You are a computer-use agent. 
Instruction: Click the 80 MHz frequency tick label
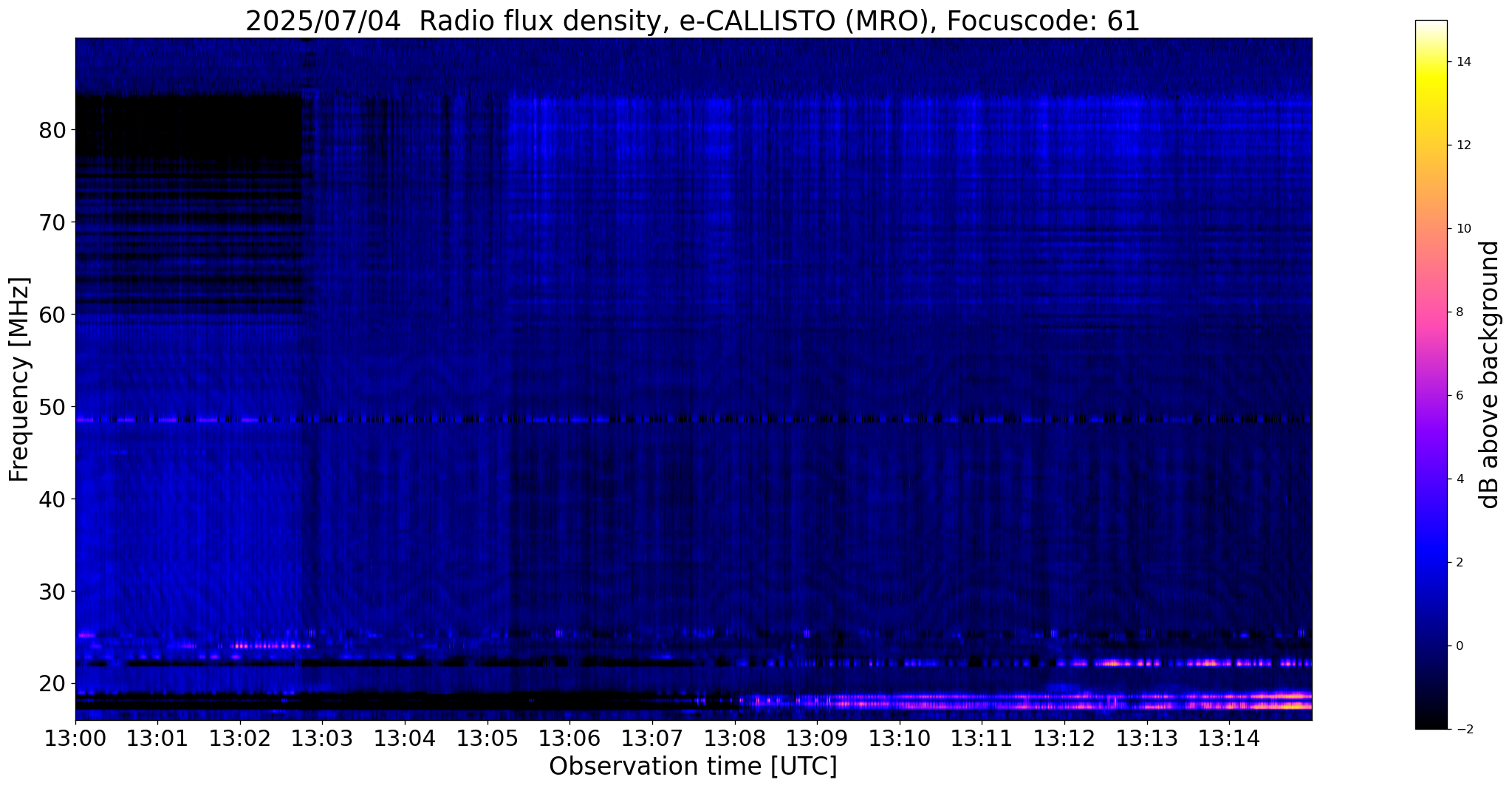tap(52, 131)
